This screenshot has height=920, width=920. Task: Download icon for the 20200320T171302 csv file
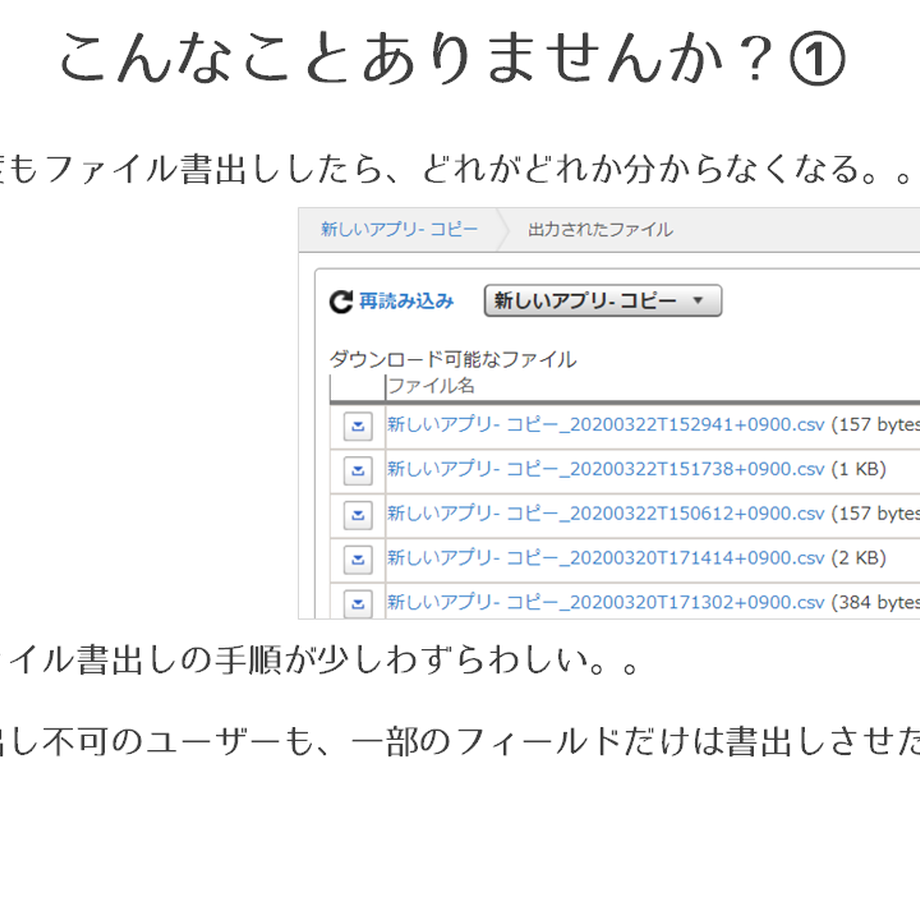coord(358,603)
